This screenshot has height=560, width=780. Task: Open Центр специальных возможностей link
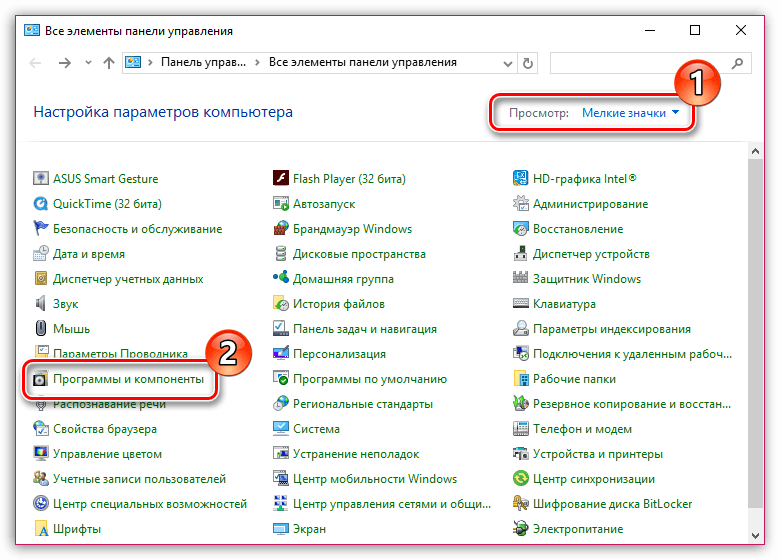coord(150,504)
